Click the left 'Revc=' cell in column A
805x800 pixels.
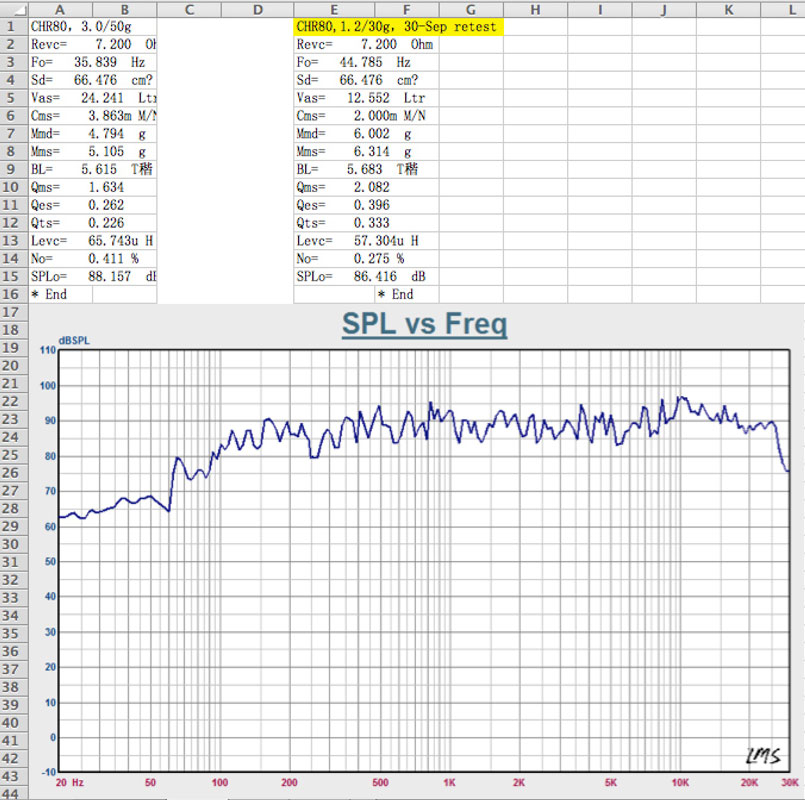(49, 45)
